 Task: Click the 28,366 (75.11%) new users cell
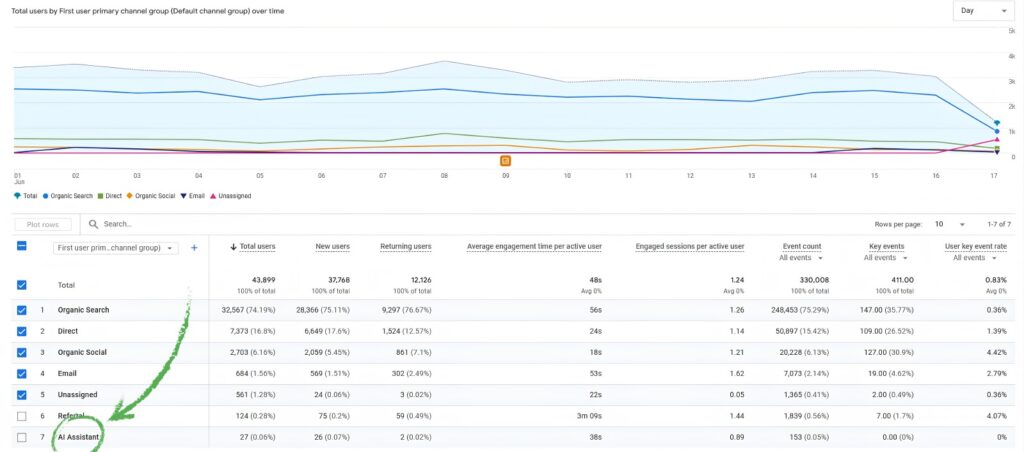[x=323, y=310]
